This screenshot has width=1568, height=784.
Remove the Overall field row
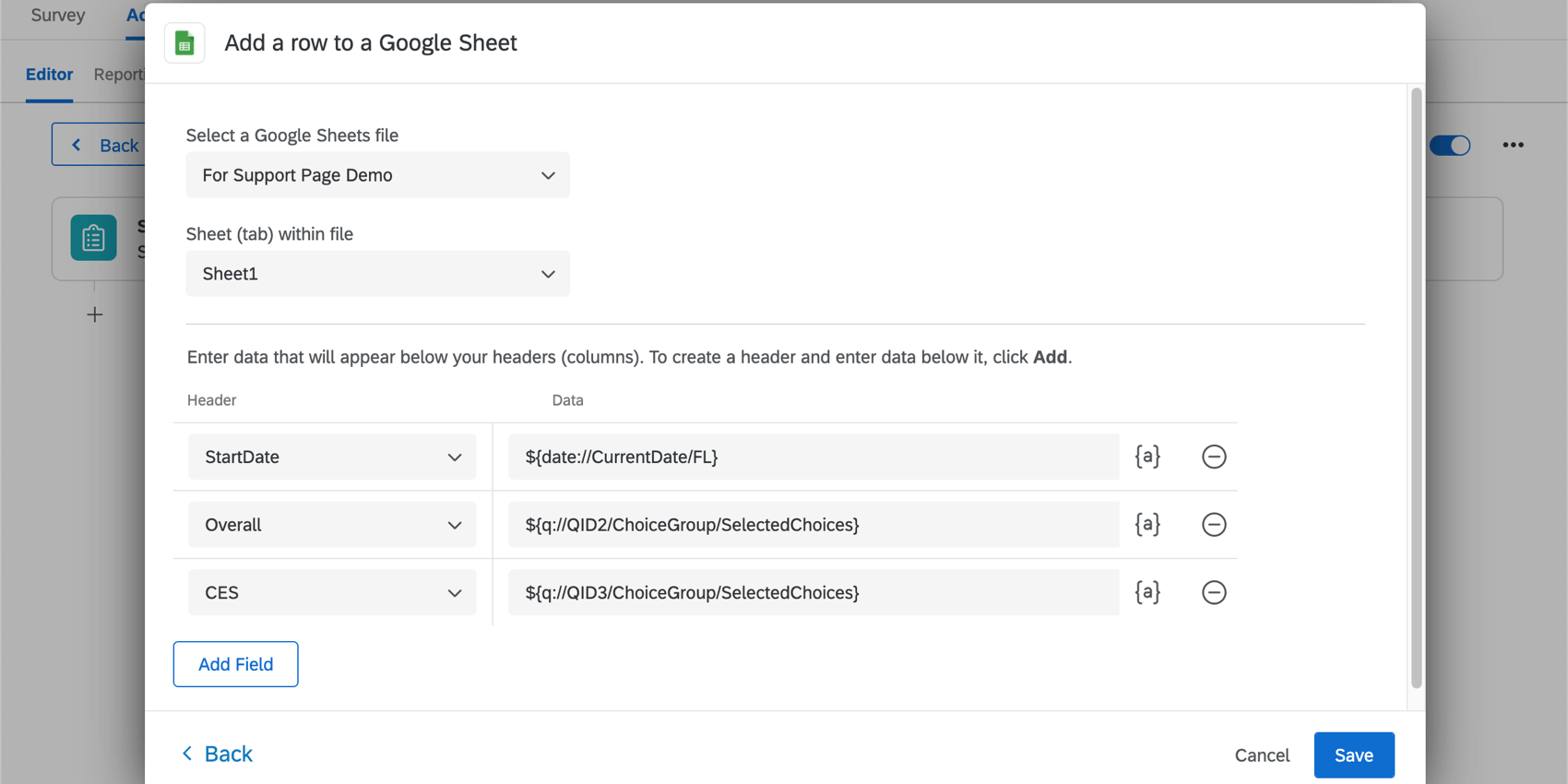1214,525
